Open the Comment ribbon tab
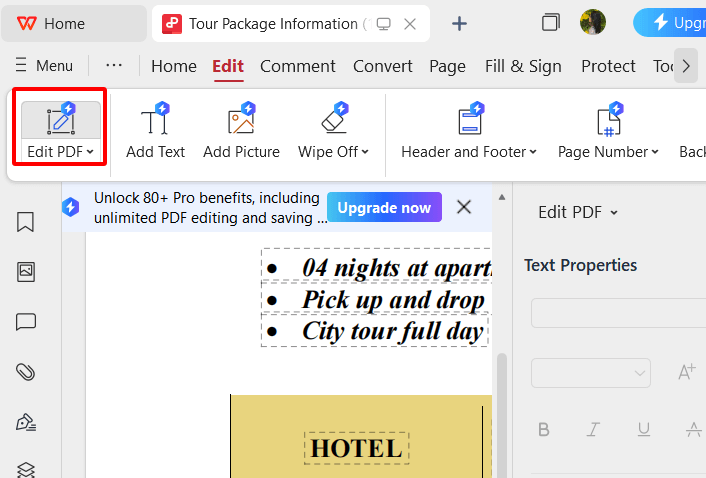Viewport: 706px width, 478px height. click(298, 66)
